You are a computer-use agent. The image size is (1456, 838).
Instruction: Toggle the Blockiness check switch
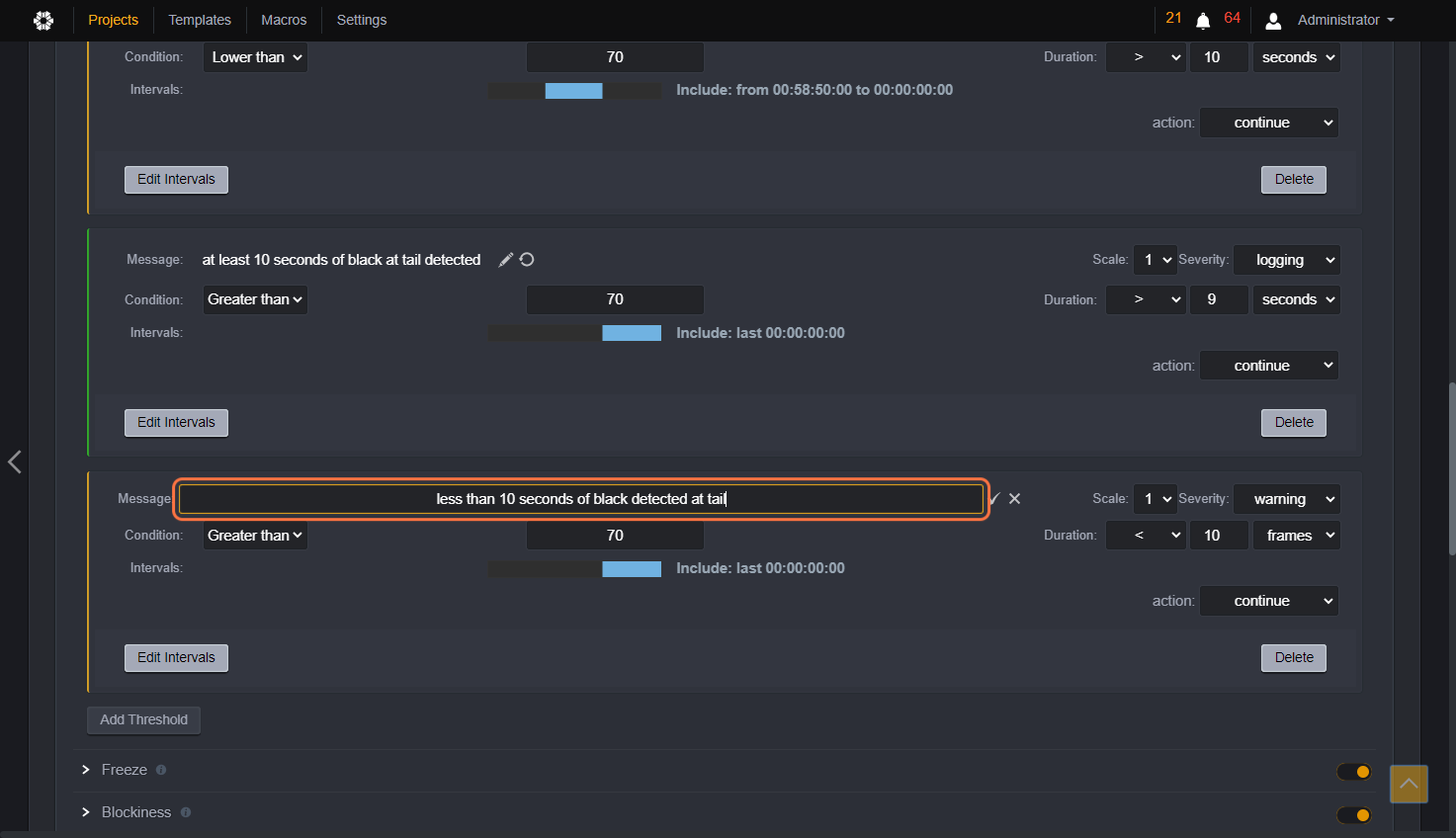pos(1354,815)
